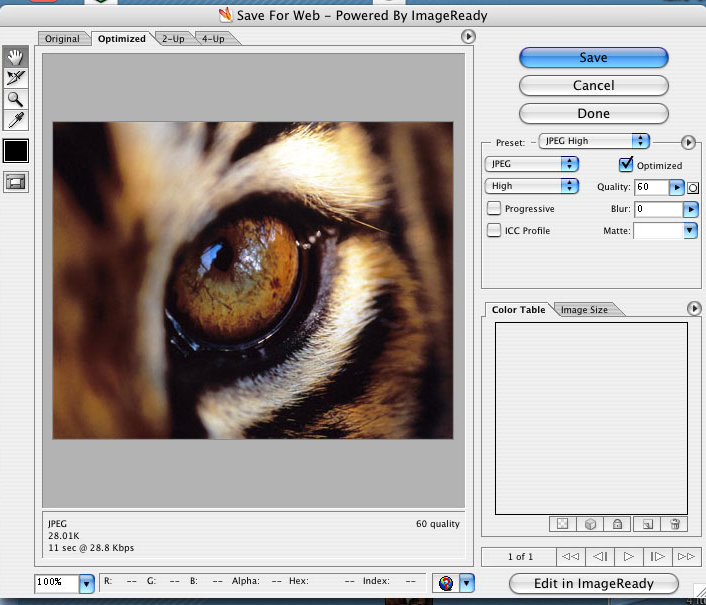706x605 pixels.
Task: Select the Eyedropper tool
Action: click(x=16, y=121)
